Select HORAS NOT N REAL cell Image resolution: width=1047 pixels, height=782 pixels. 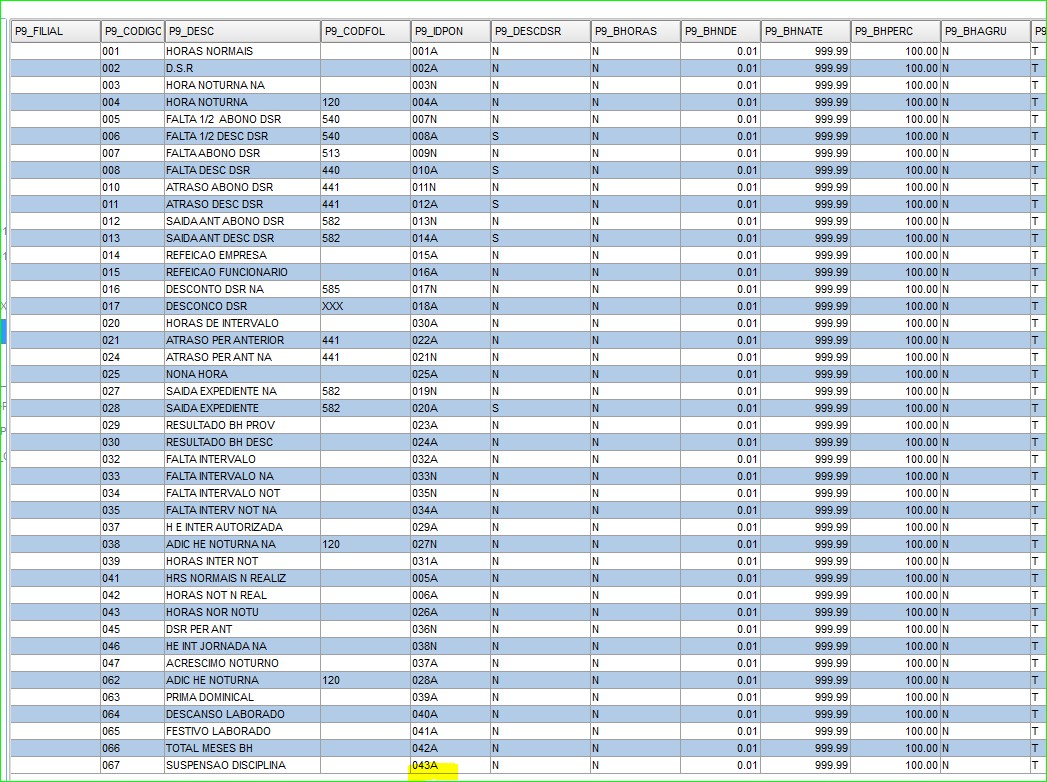(x=242, y=596)
